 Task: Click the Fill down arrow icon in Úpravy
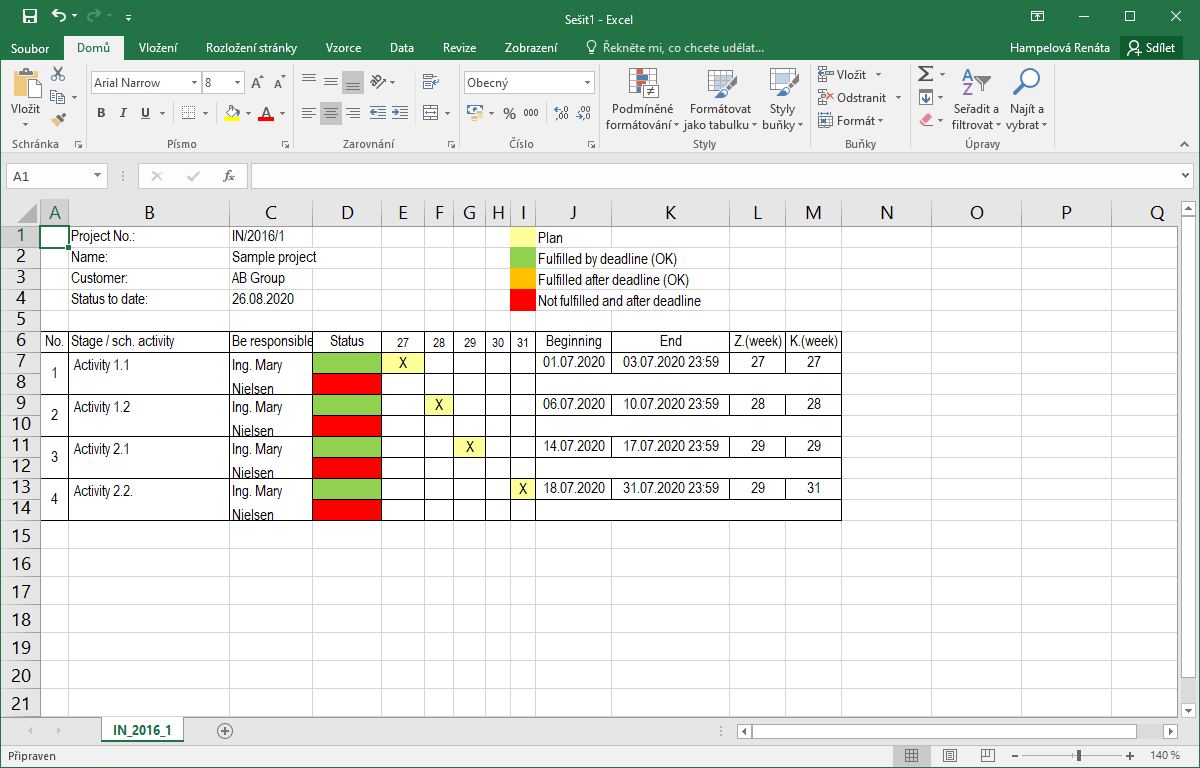(925, 97)
